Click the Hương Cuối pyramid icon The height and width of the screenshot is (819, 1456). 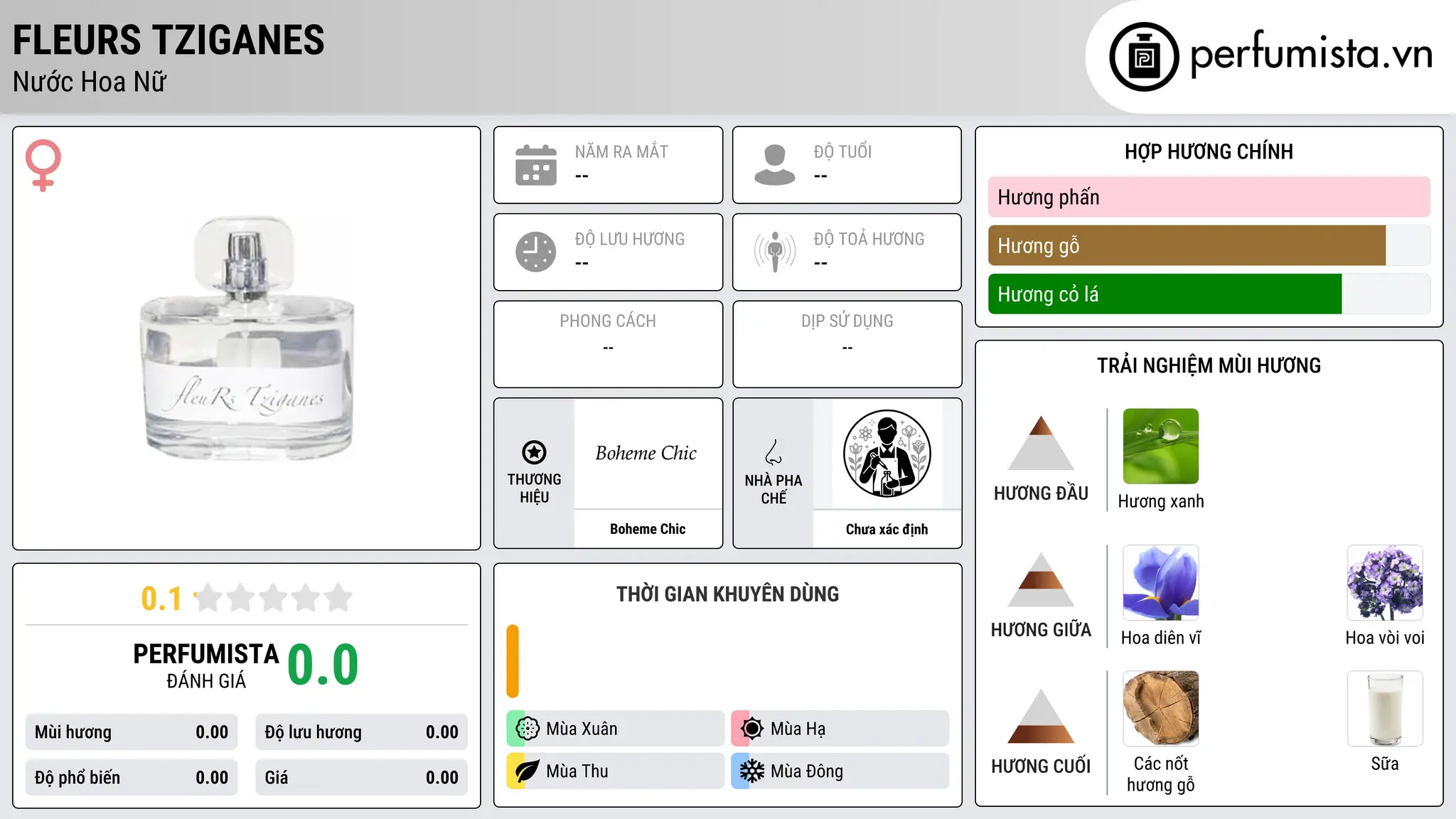[x=1041, y=716]
